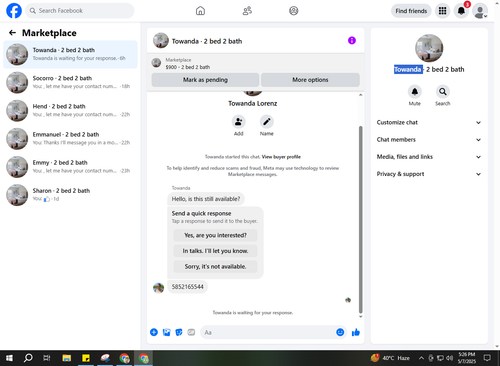The width and height of the screenshot is (500, 366).
Task: Choose a GIF in composer
Action: pyautogui.click(x=191, y=332)
